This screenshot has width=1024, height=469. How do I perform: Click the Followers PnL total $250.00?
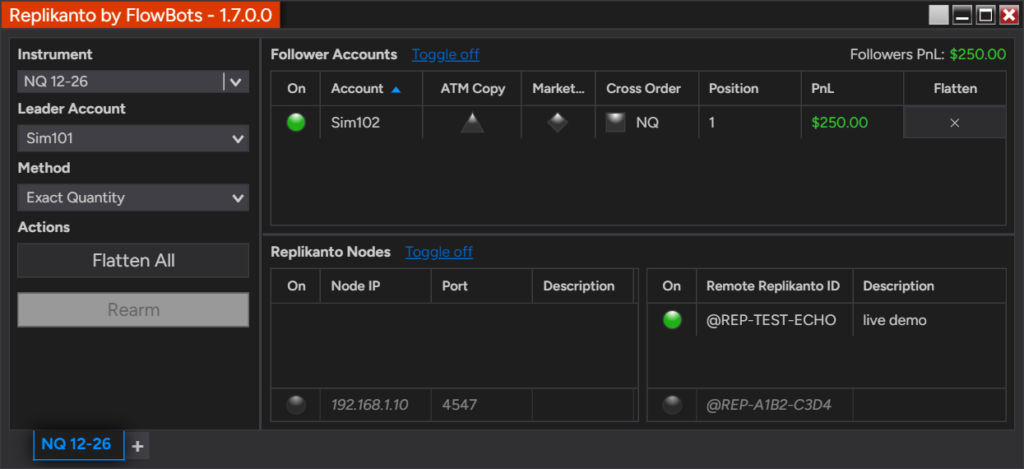(978, 55)
